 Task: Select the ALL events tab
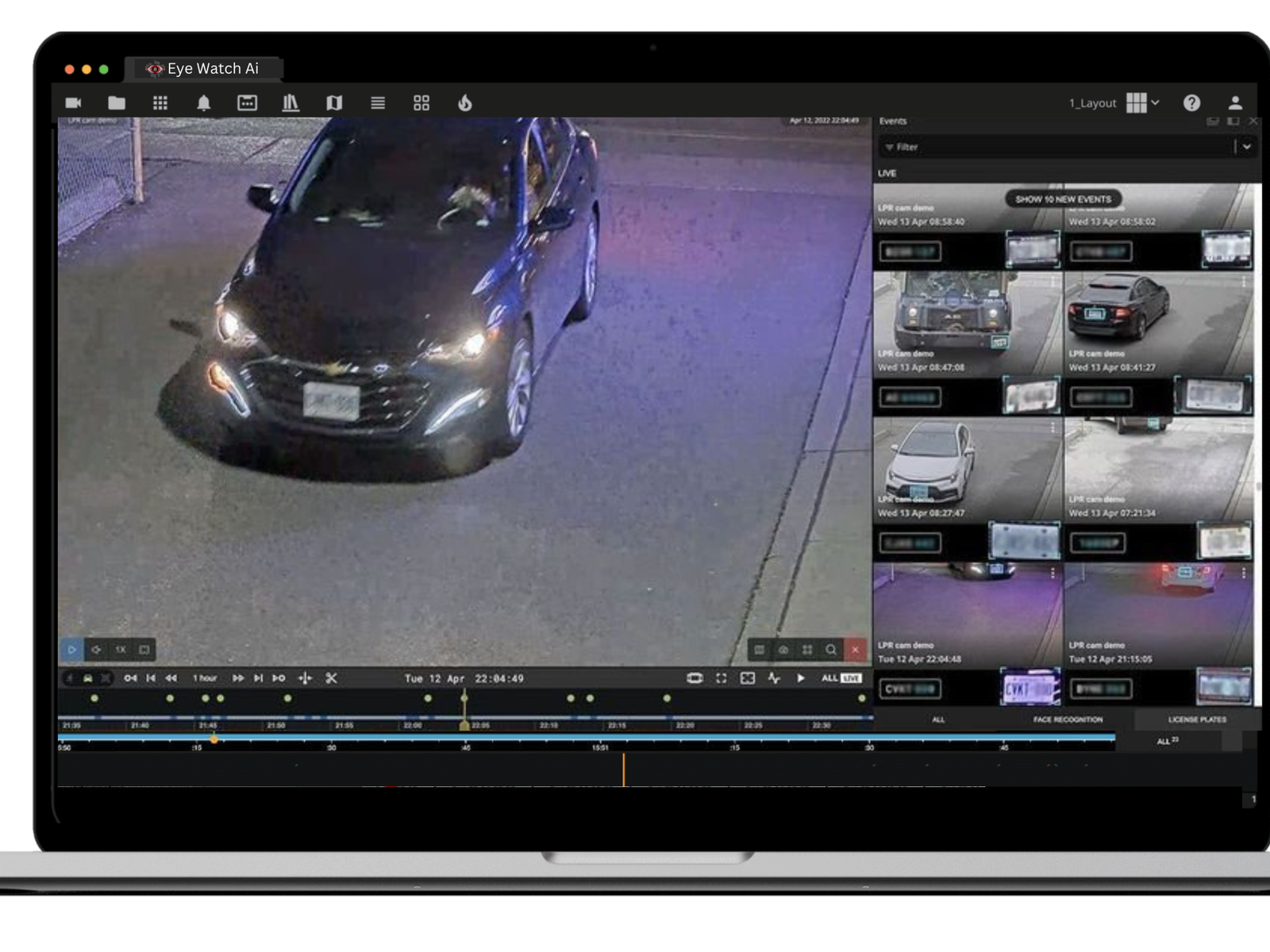[938, 720]
